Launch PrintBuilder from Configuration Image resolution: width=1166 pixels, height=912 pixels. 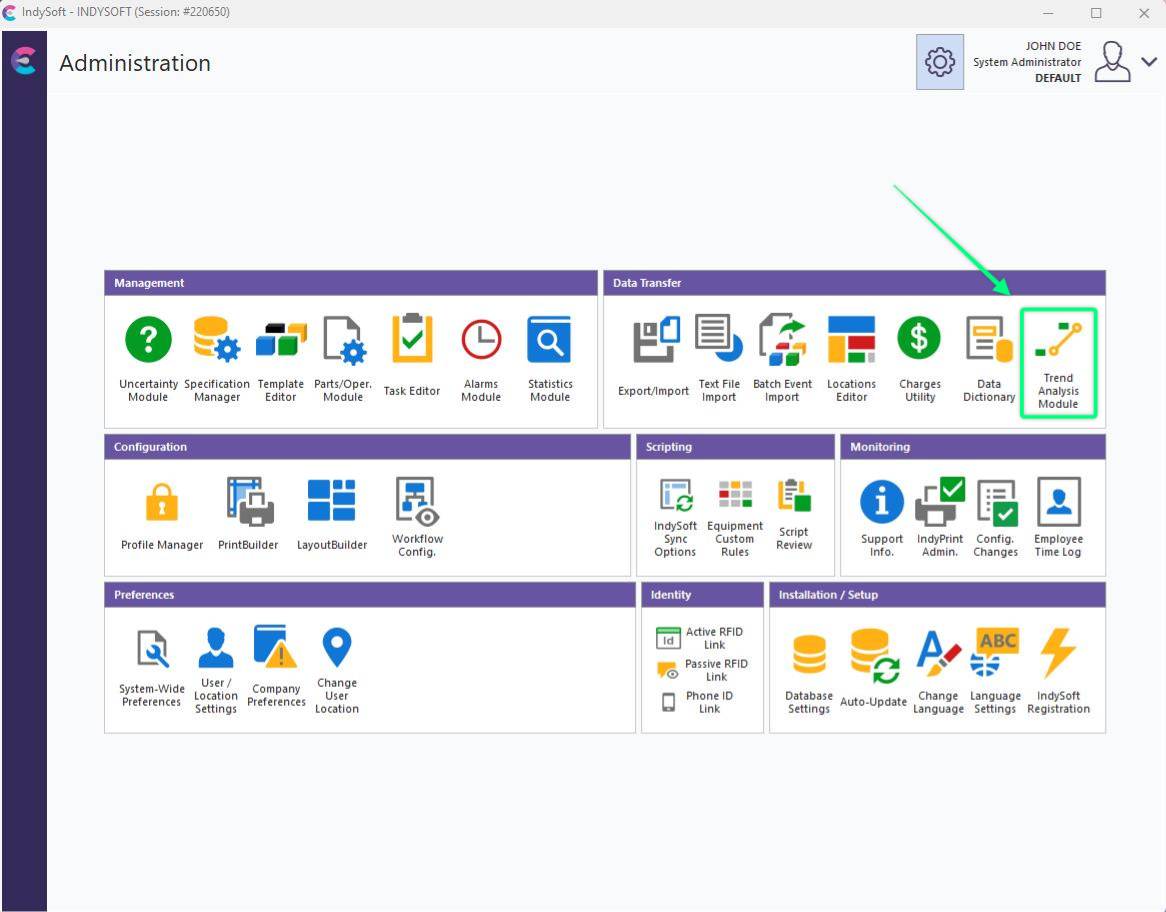[x=248, y=502]
